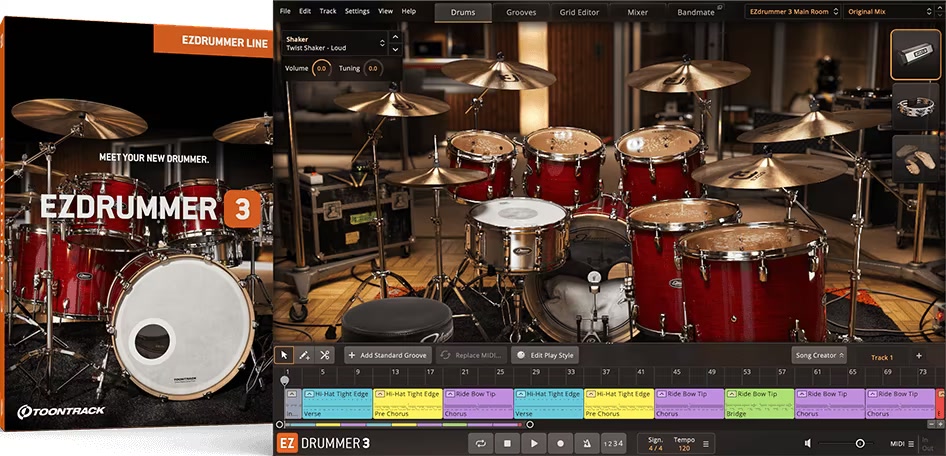Select the tambourine percussion thumbnail
946x456 pixels.
(x=914, y=108)
